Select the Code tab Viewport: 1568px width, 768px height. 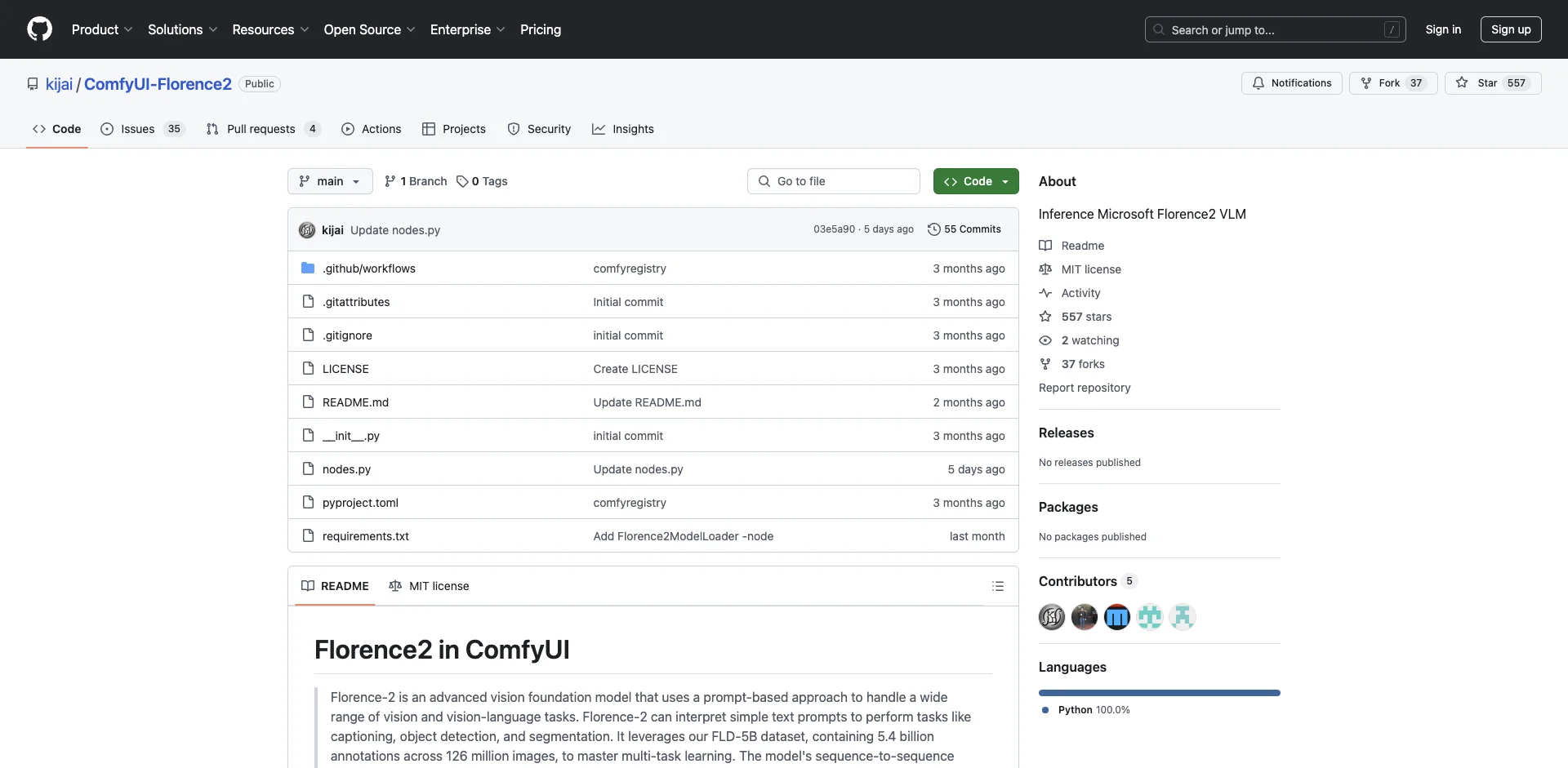pyautogui.click(x=57, y=129)
